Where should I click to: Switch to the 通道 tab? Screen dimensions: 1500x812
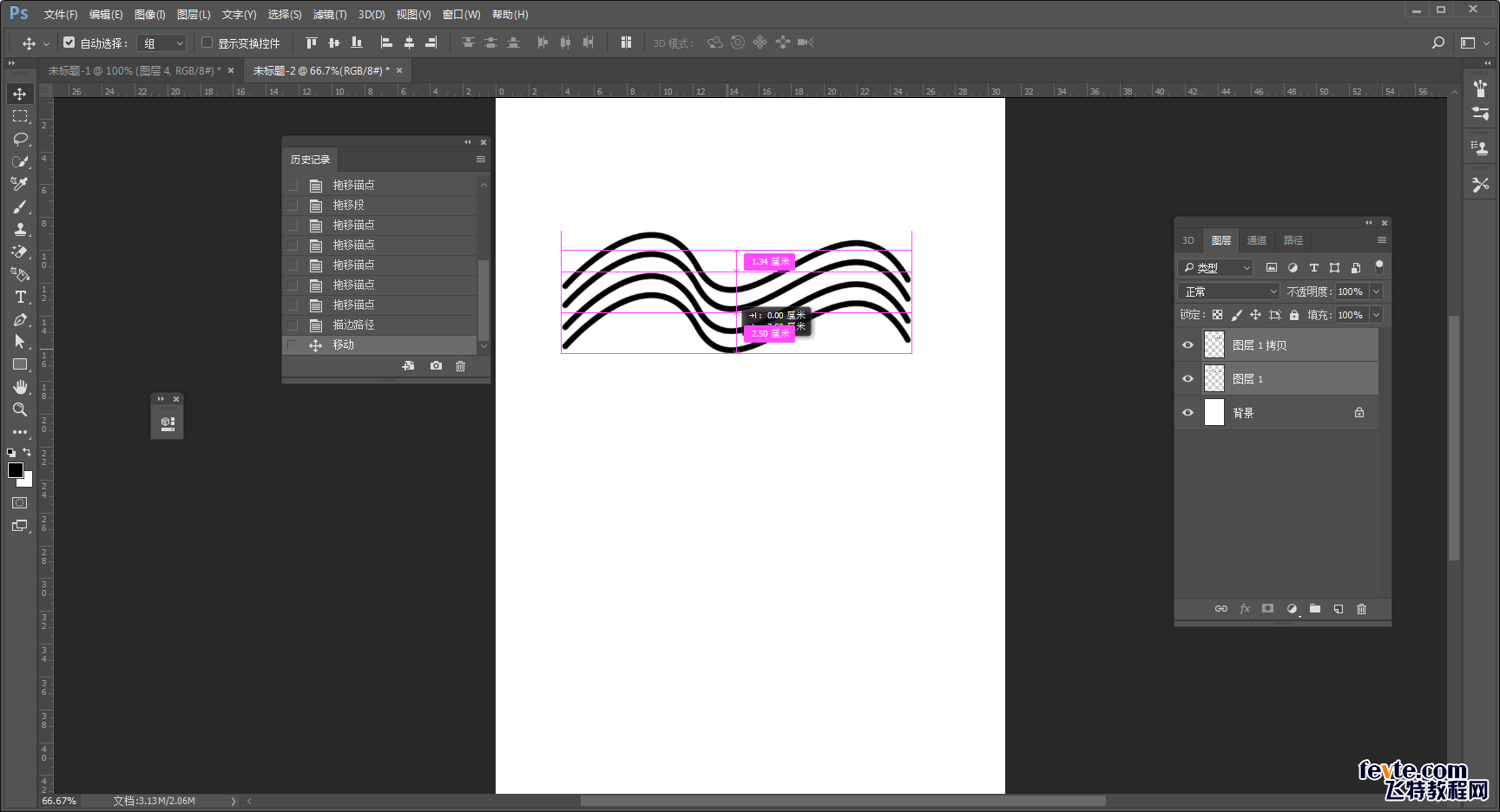pyautogui.click(x=1257, y=240)
